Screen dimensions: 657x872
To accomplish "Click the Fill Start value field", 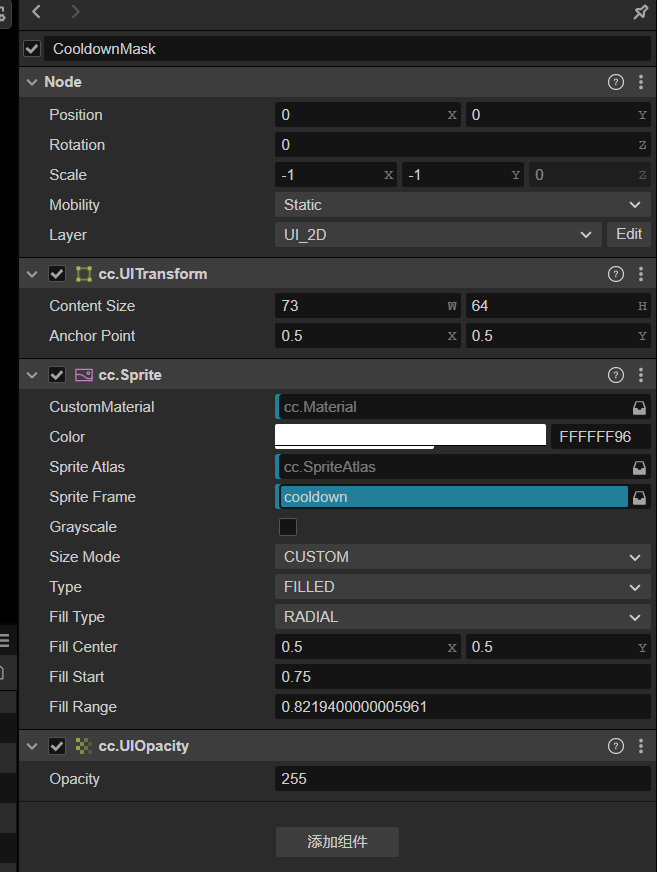I will pos(462,677).
